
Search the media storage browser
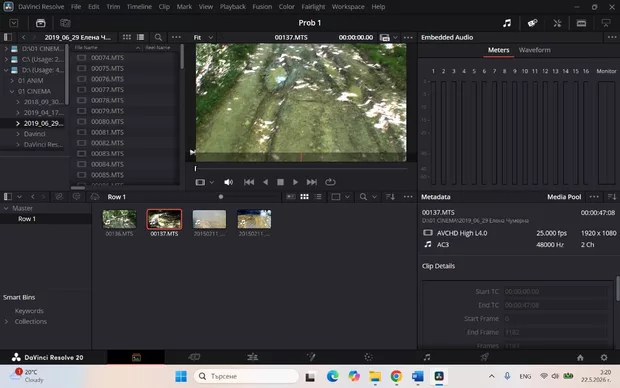click(158, 37)
